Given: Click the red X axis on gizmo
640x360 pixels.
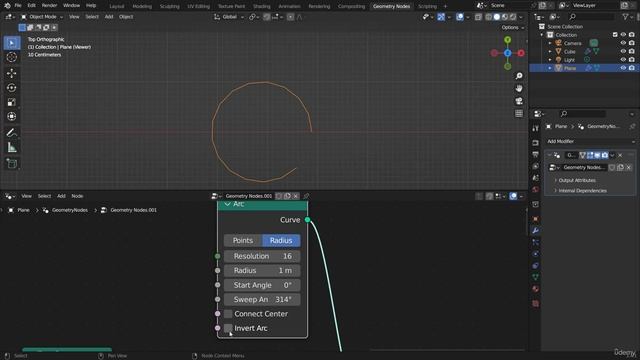Looking at the screenshot, I should 521,53.
